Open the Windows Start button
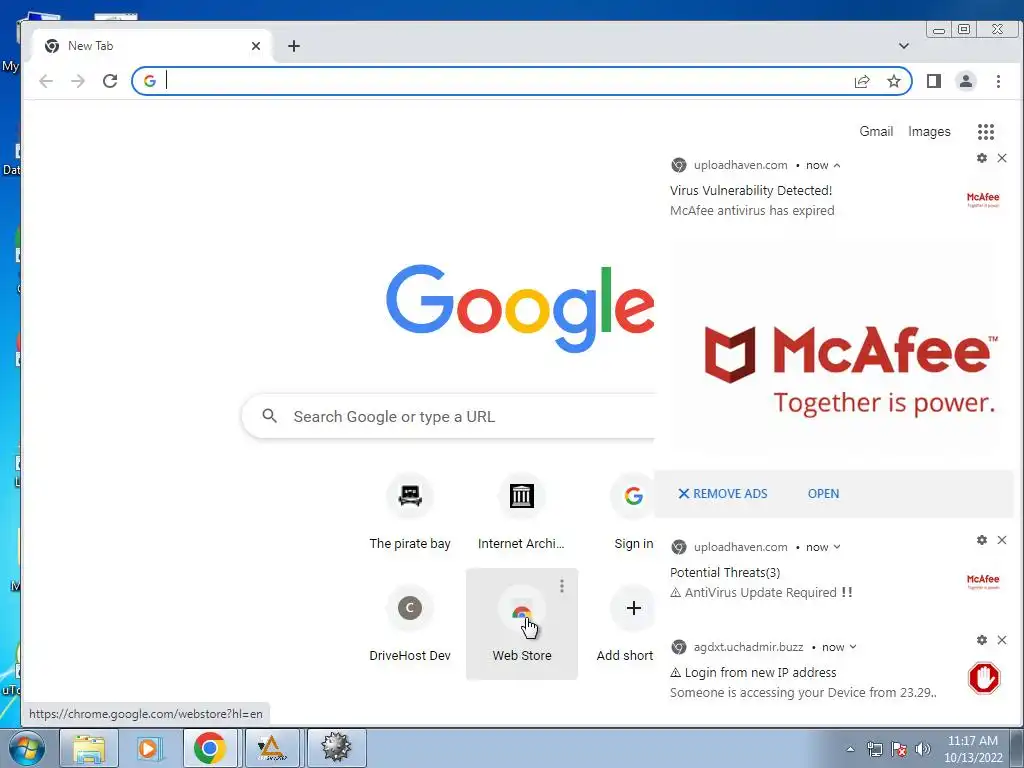 pos(26,748)
